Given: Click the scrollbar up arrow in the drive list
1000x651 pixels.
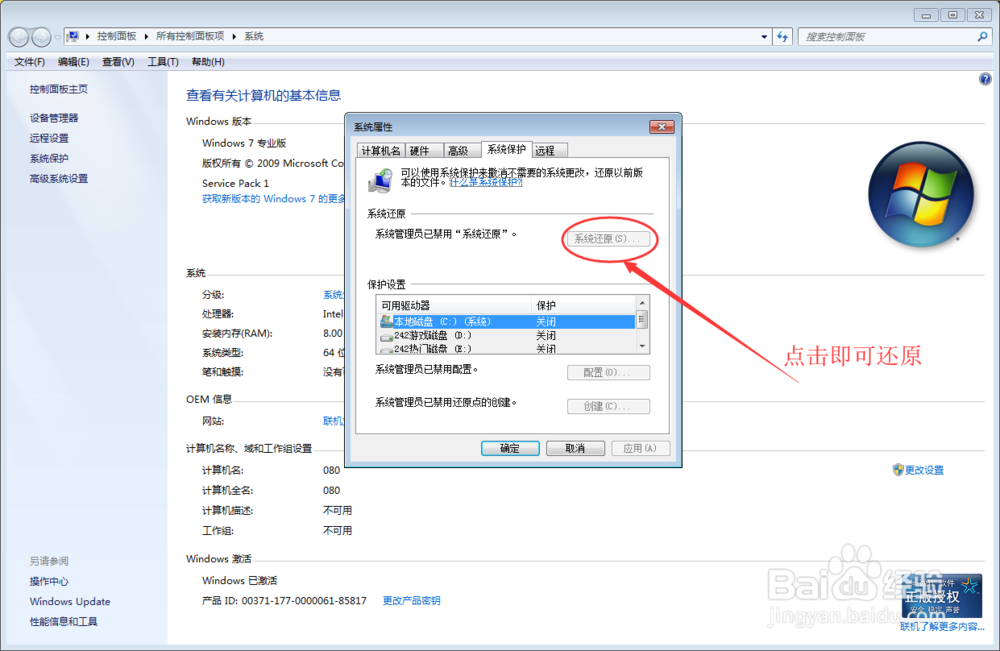Looking at the screenshot, I should click(x=642, y=304).
